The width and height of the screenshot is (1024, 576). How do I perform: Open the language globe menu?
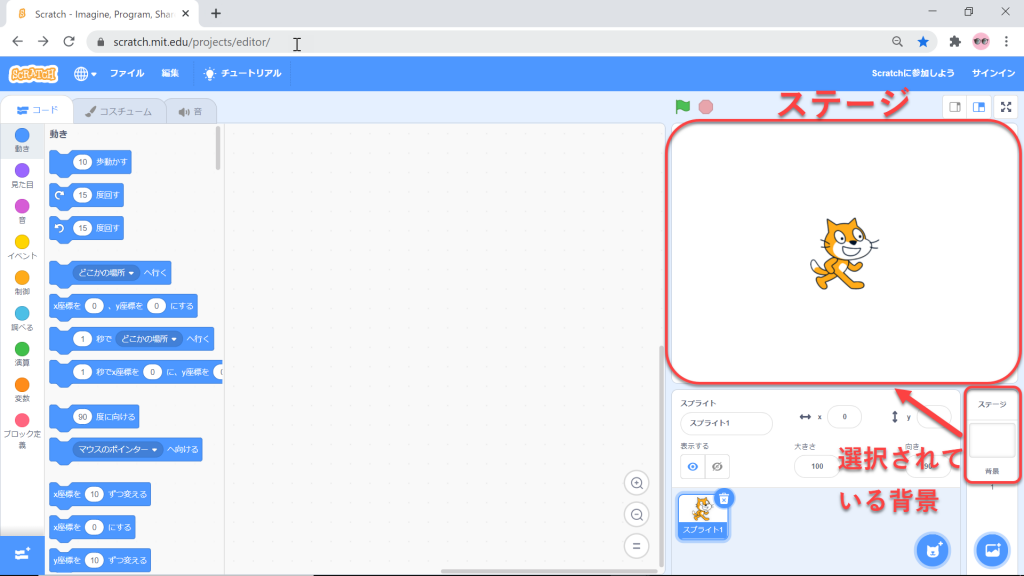85,74
